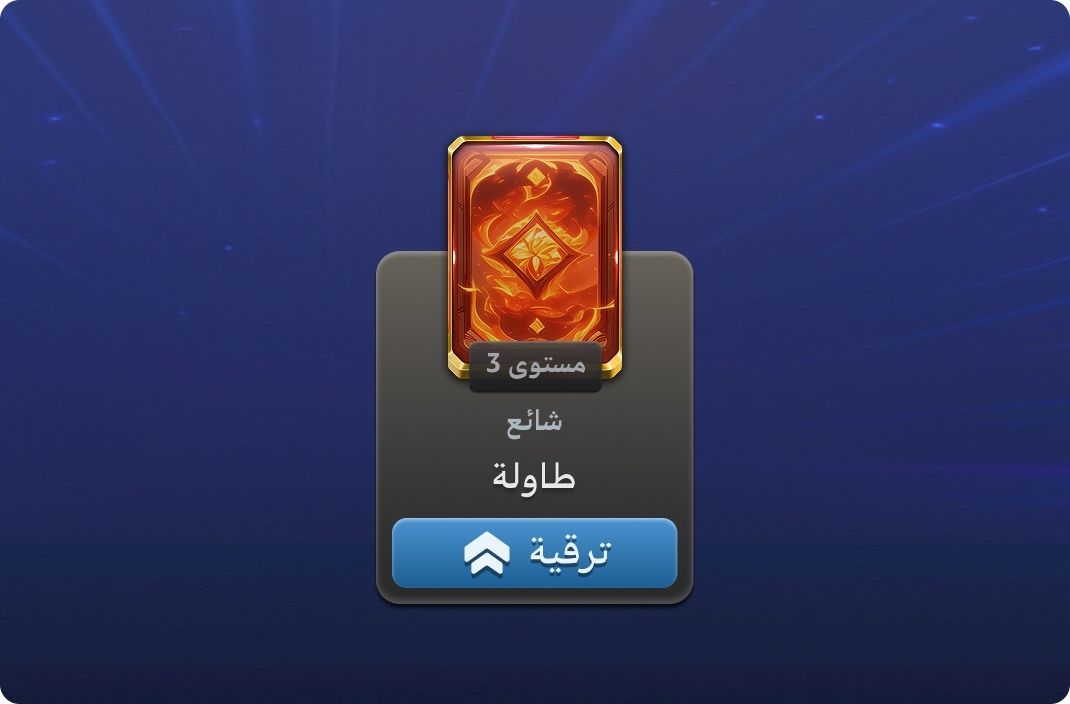Viewport: 1070px width, 704px height.
Task: Select the طاولة card name text
Action: tap(534, 477)
